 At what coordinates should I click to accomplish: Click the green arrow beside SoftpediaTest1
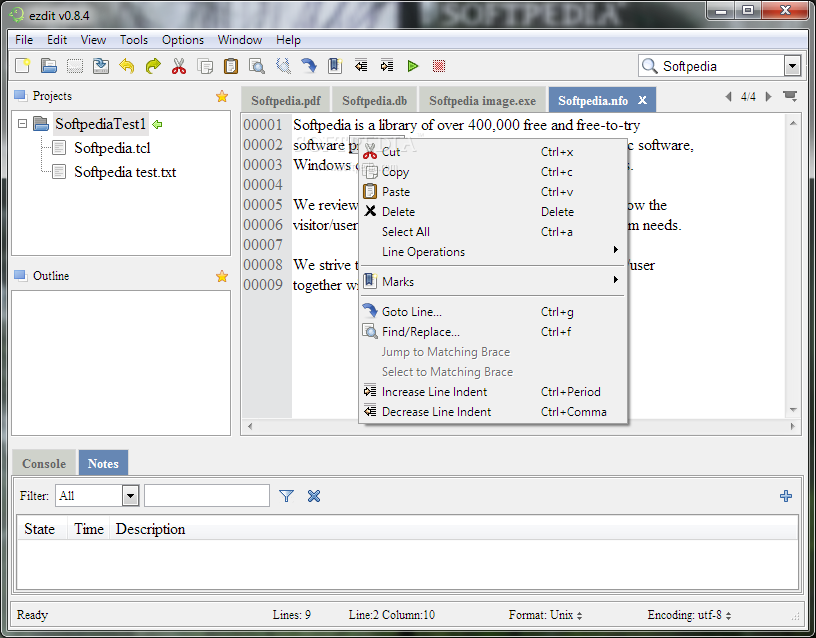[157, 124]
